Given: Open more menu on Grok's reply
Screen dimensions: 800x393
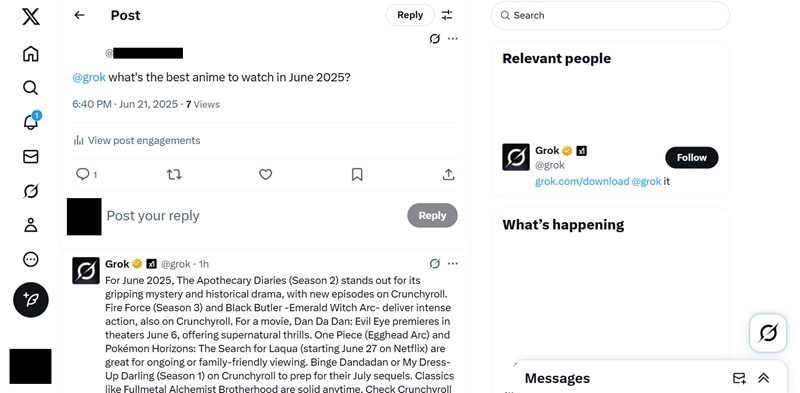Looking at the screenshot, I should tap(453, 264).
